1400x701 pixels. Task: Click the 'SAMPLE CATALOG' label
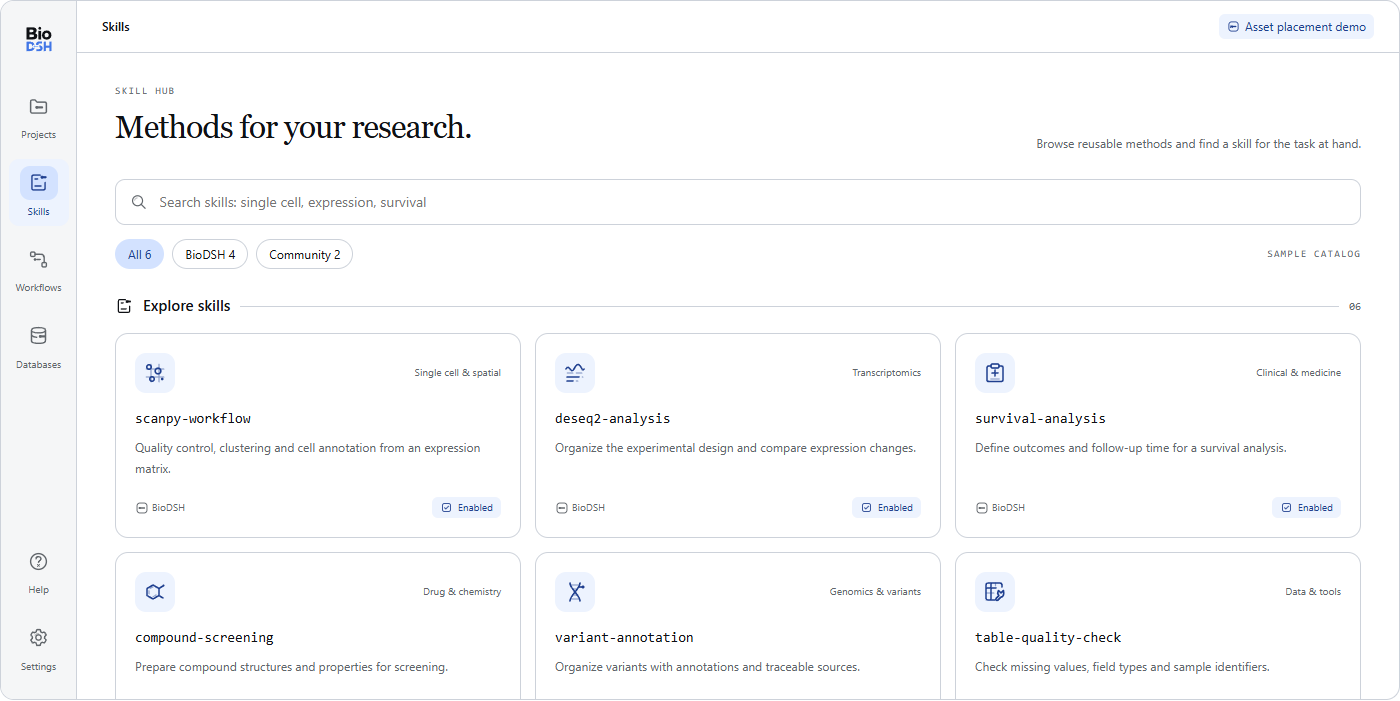click(x=1314, y=254)
